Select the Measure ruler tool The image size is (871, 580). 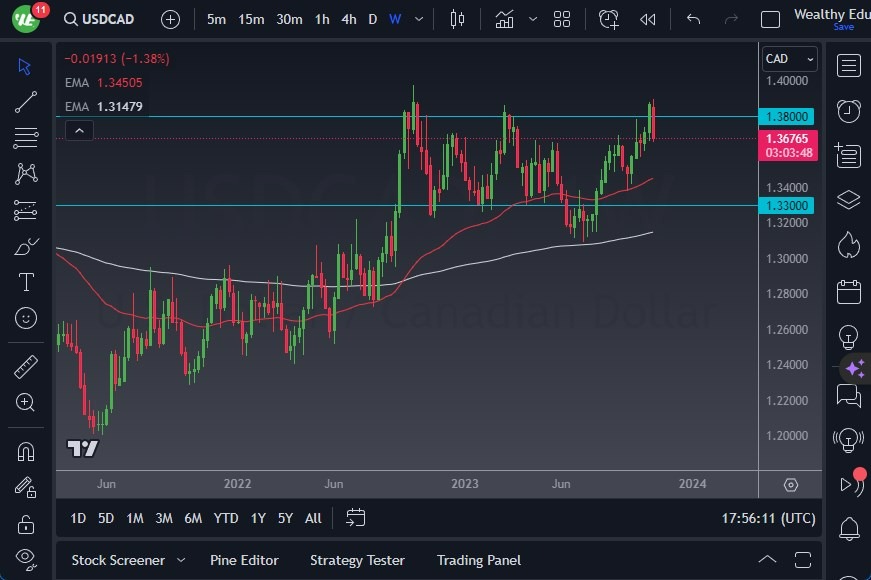coord(25,365)
